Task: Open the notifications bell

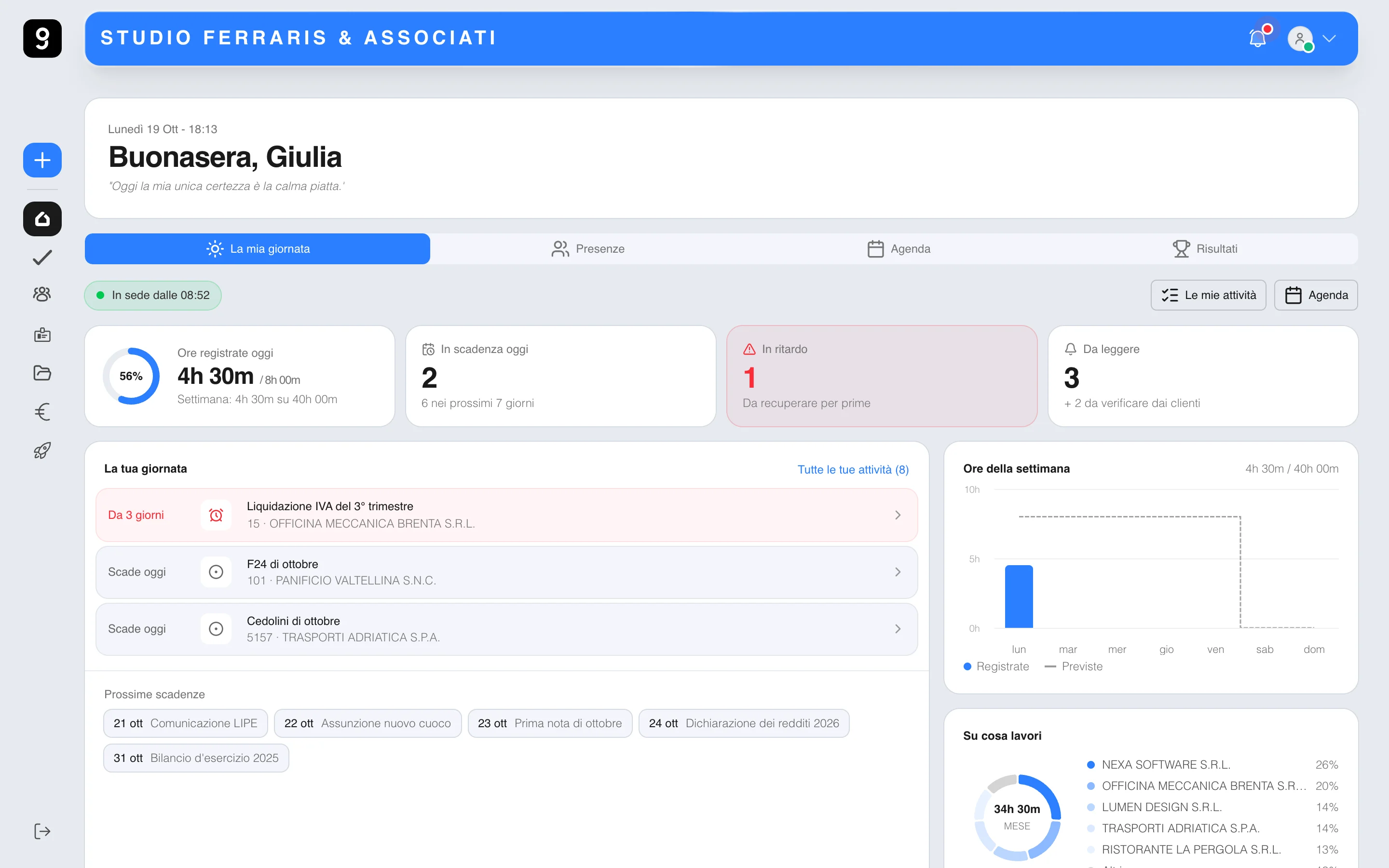Action: tap(1258, 39)
